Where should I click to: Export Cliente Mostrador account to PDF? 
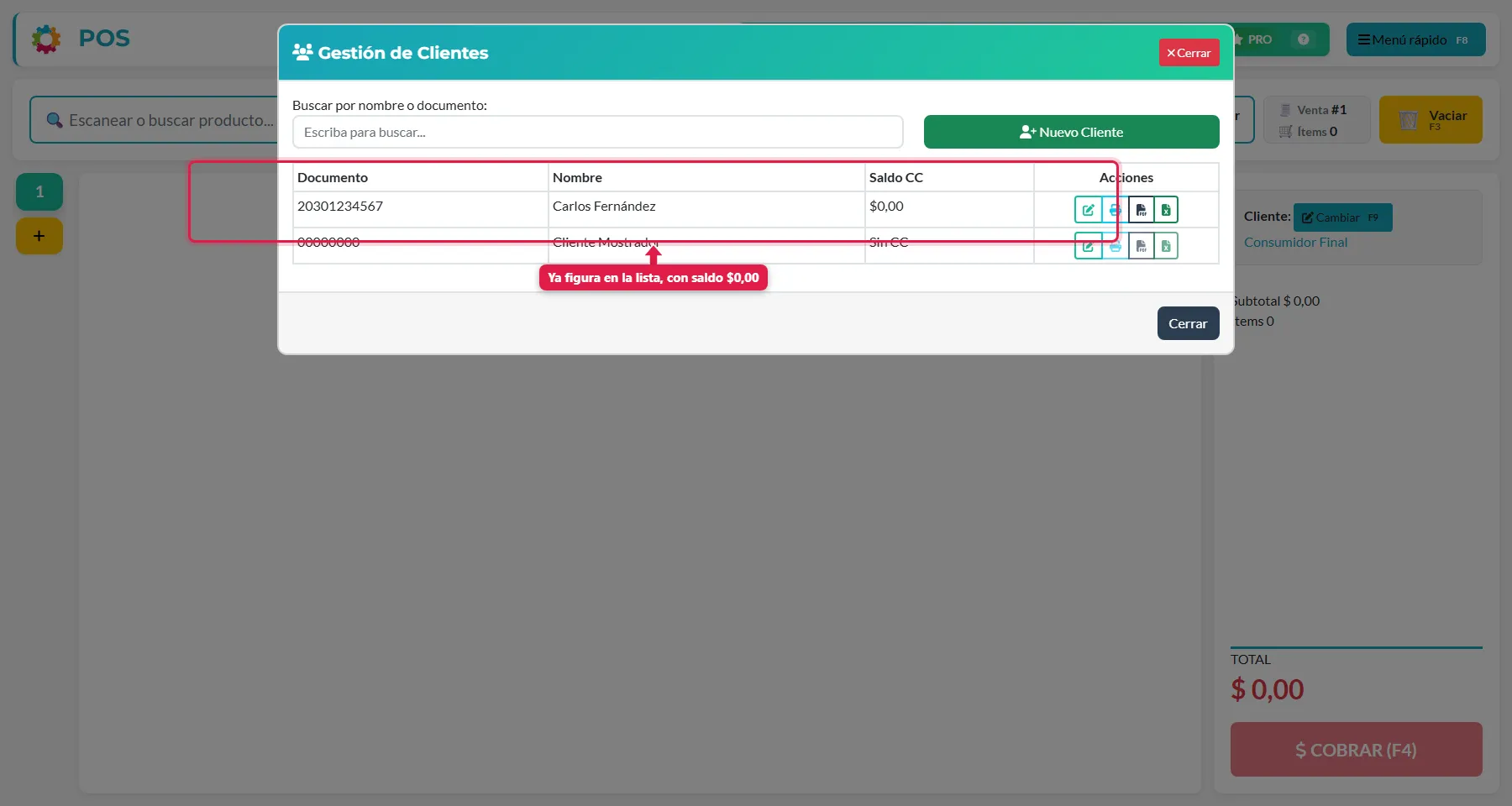click(x=1141, y=246)
